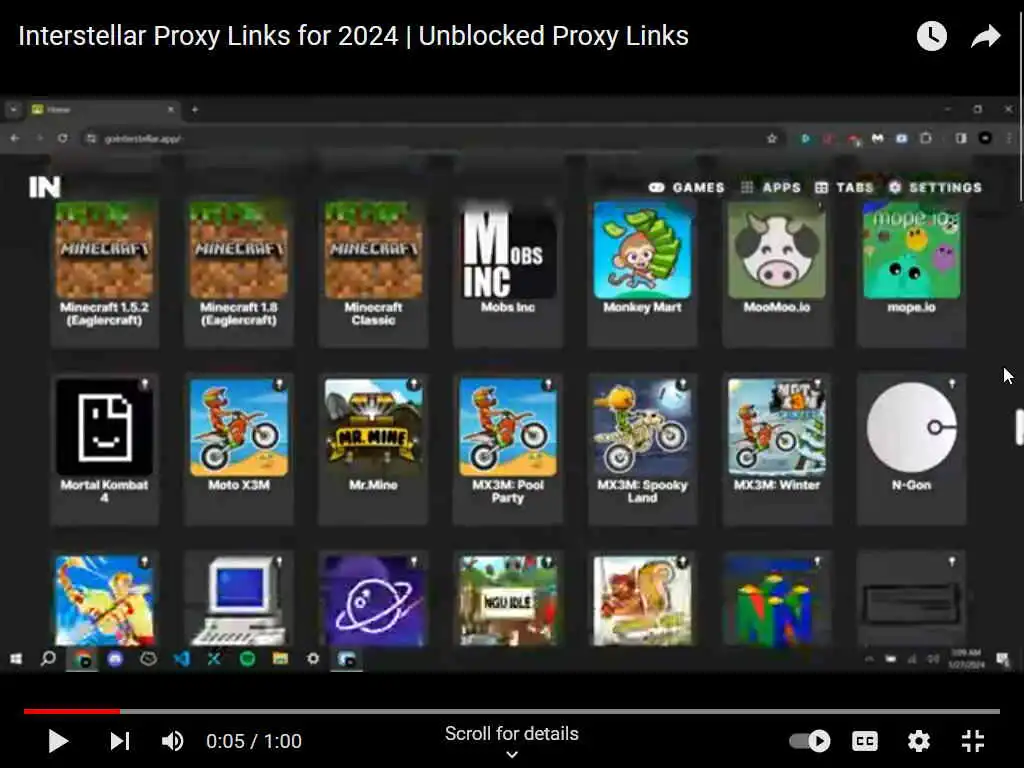Open Windows taskbar search
1024x768 pixels.
click(x=48, y=659)
